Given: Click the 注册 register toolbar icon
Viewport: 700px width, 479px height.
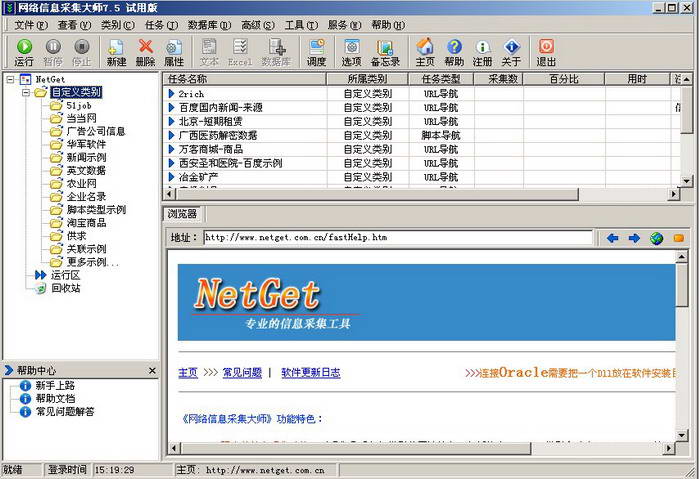Looking at the screenshot, I should point(483,52).
